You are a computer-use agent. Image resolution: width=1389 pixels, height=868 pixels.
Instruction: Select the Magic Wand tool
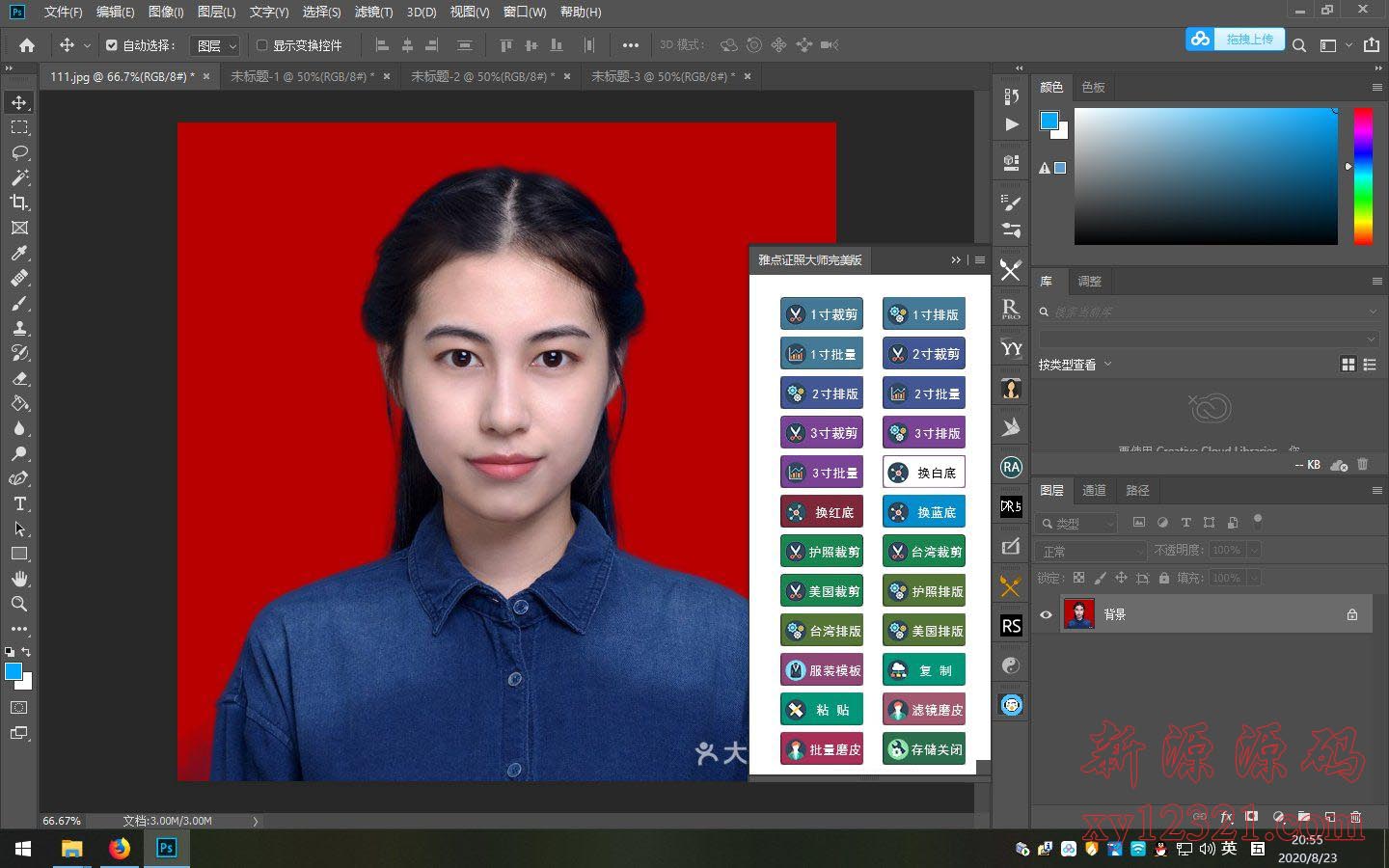click(19, 177)
